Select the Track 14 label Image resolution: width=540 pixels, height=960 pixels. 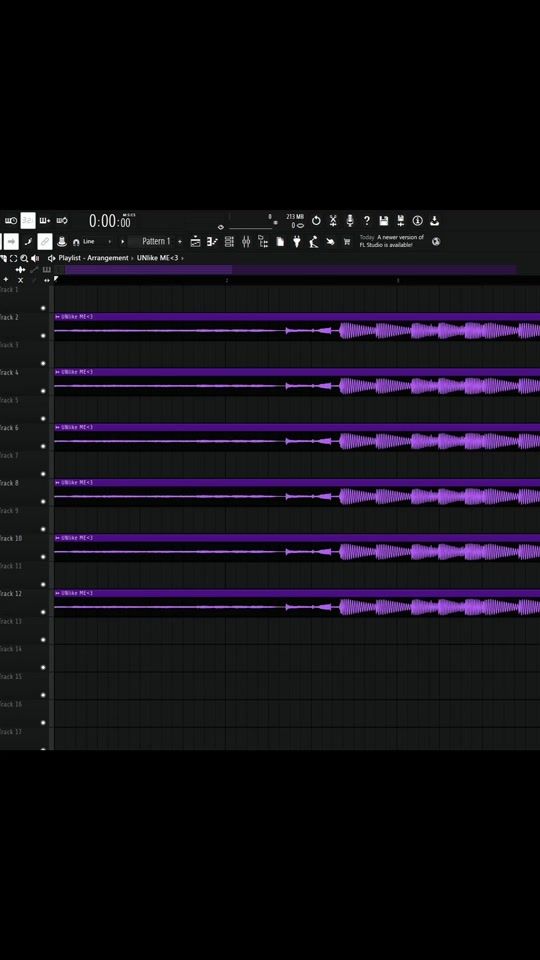(x=10, y=648)
